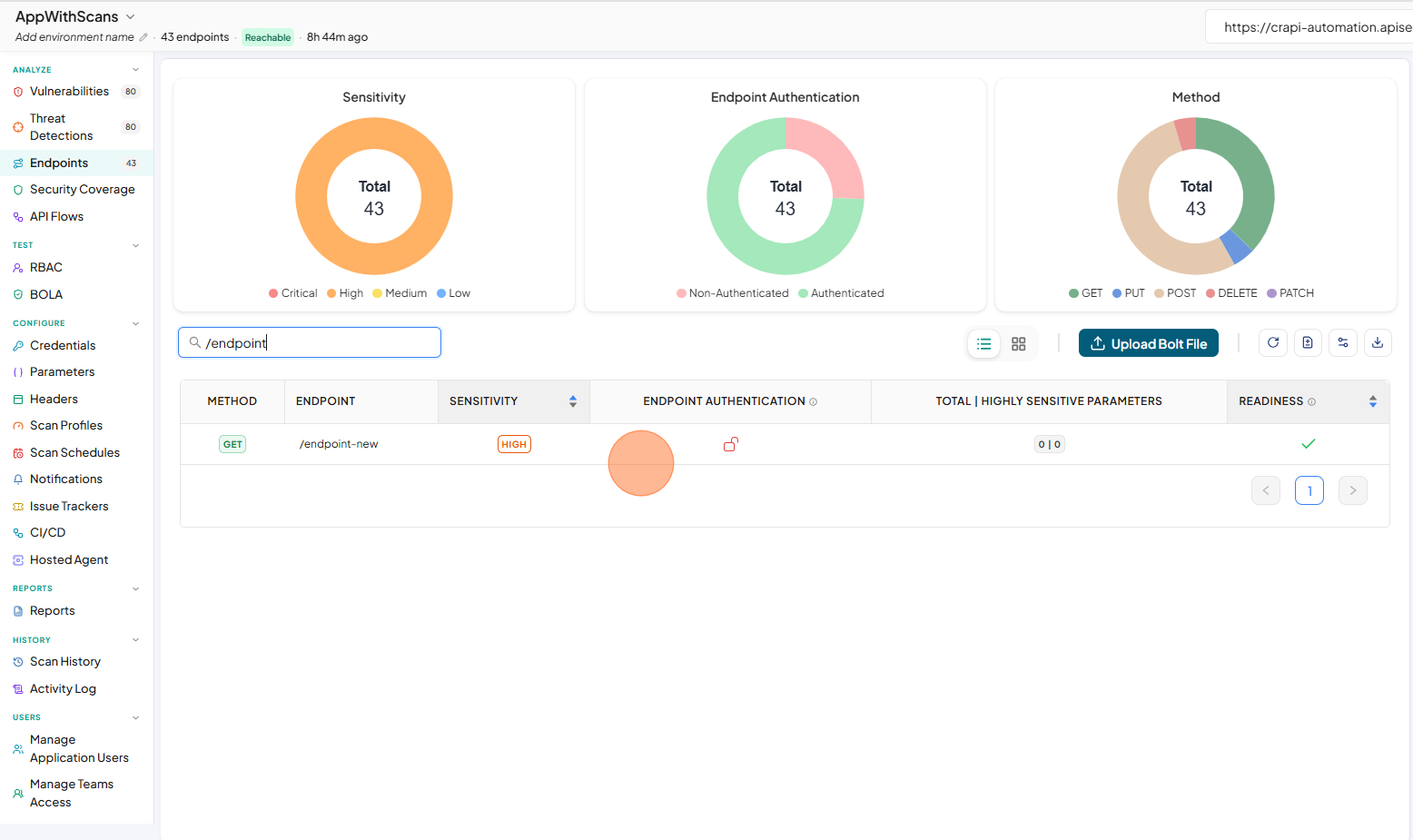Screen dimensions: 1413x840
Task: Go to page 1 in pagination
Action: [1309, 490]
